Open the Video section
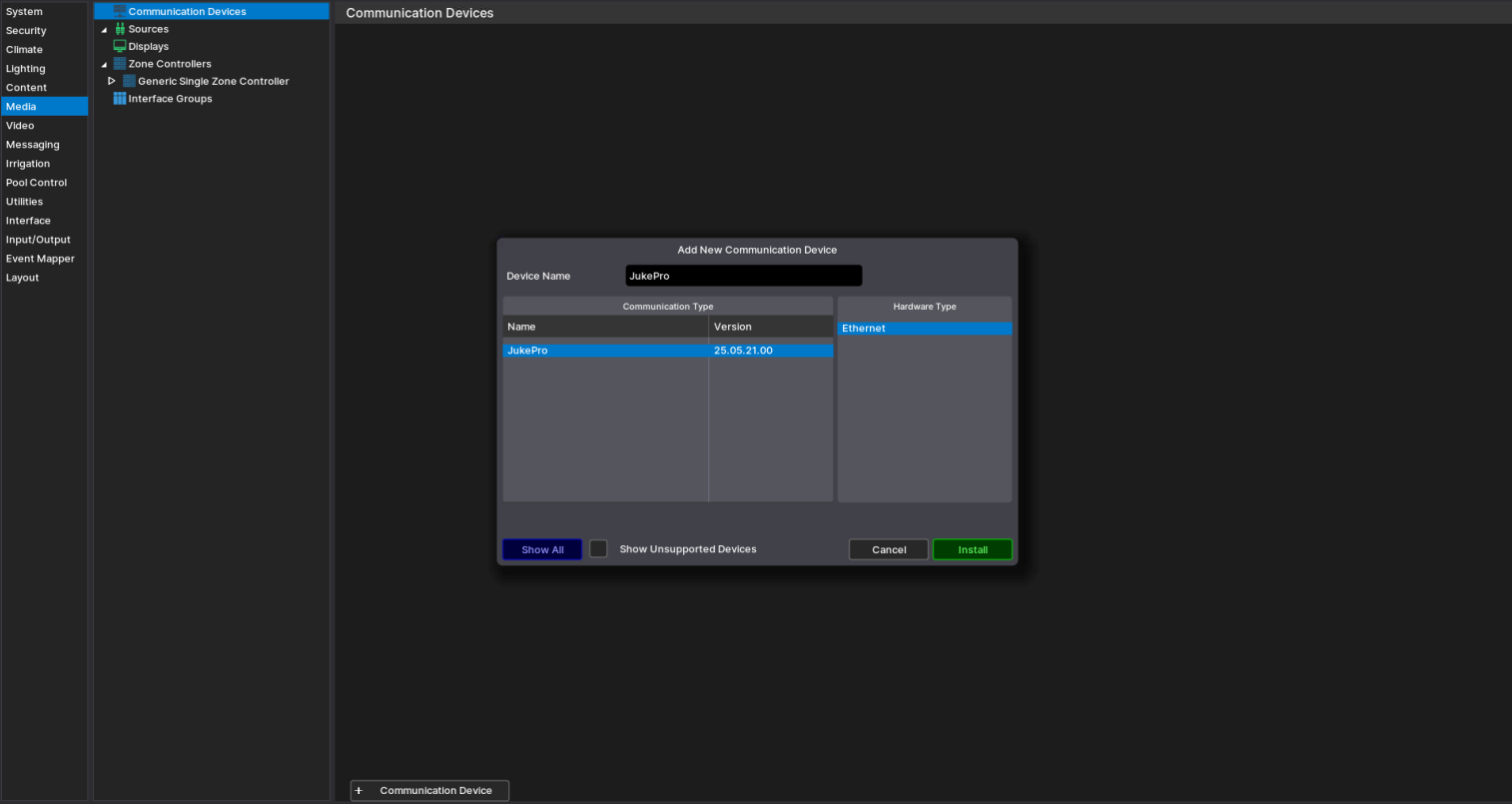The width and height of the screenshot is (1512, 804). 44,126
